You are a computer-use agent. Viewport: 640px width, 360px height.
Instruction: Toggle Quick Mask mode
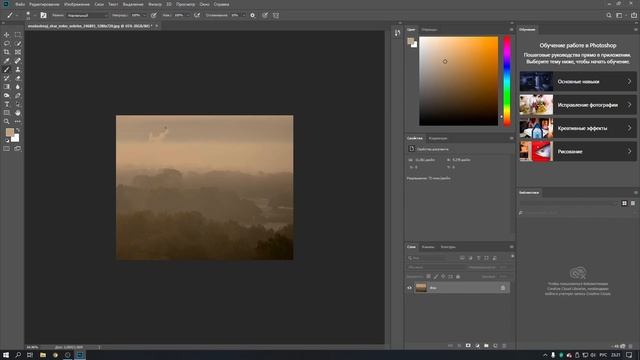tap(7, 149)
